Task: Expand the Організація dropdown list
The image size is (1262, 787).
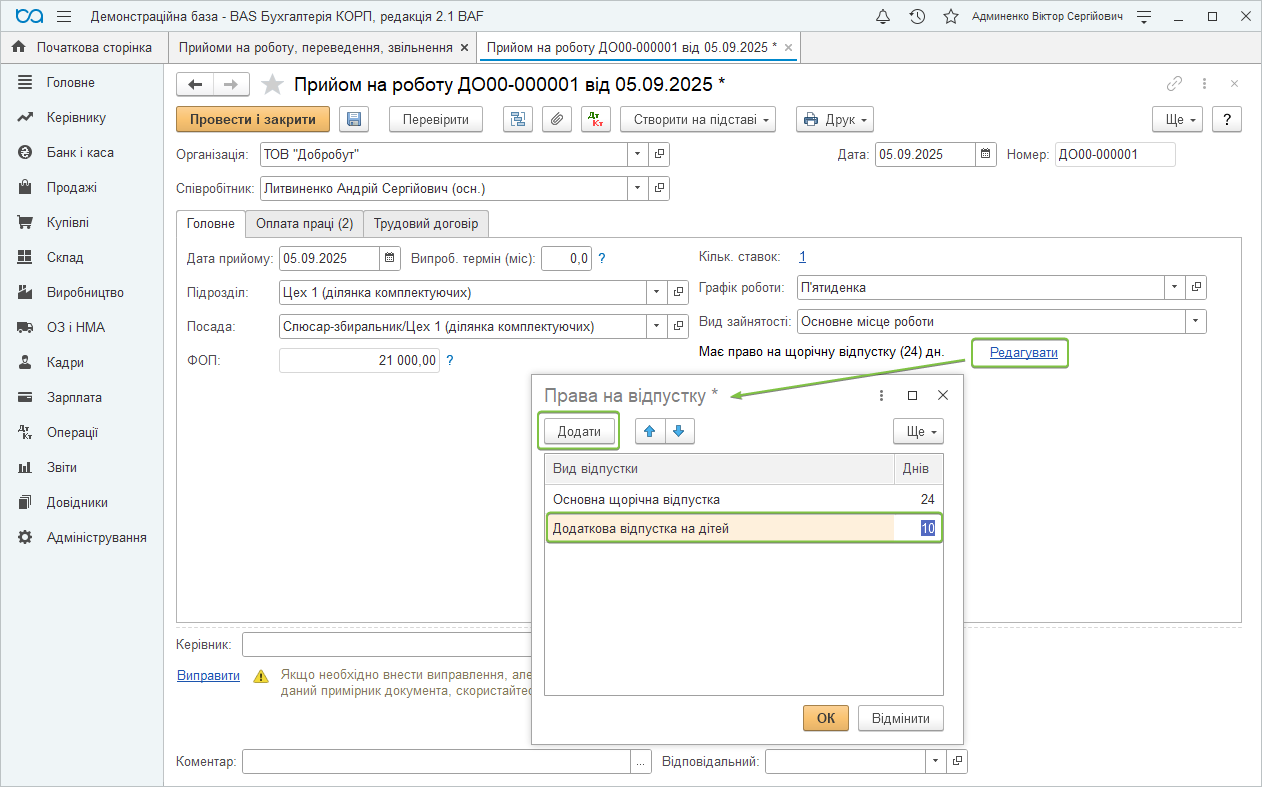Action: tap(638, 155)
